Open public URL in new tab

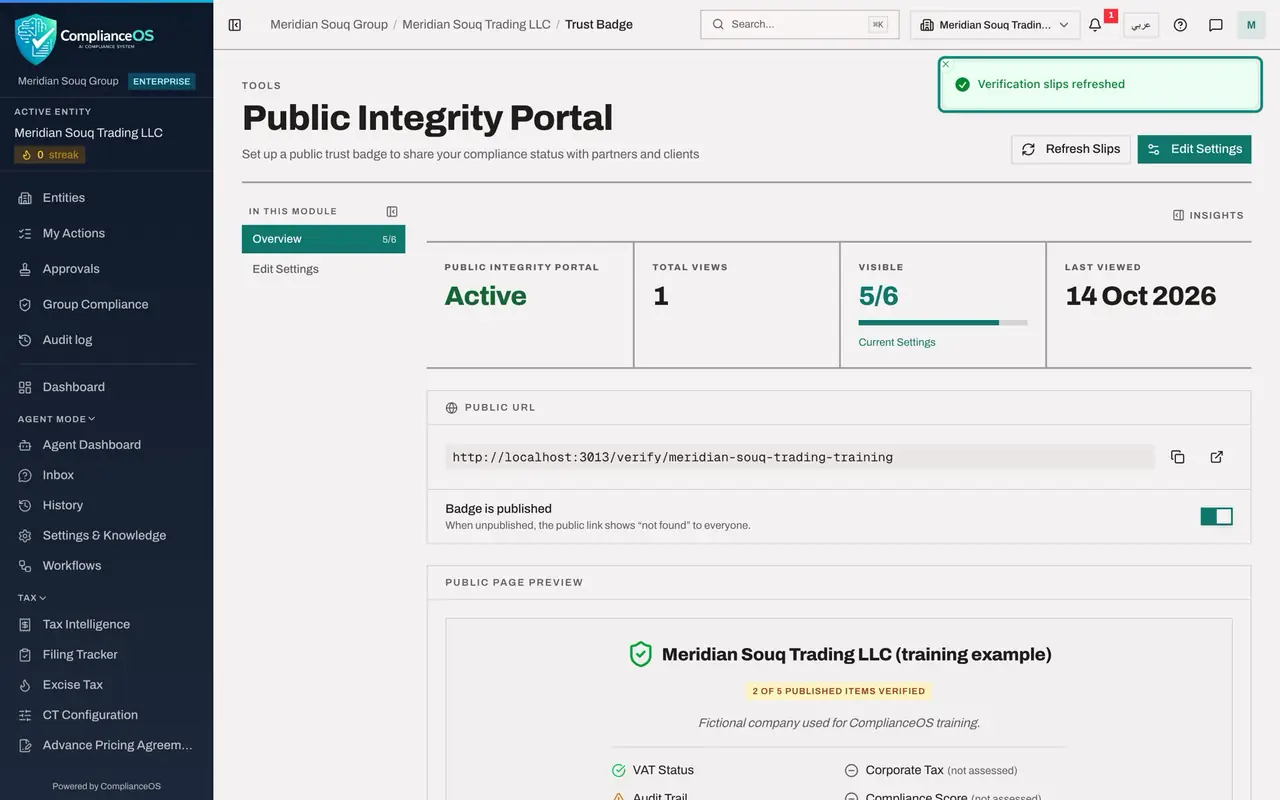coord(1217,457)
